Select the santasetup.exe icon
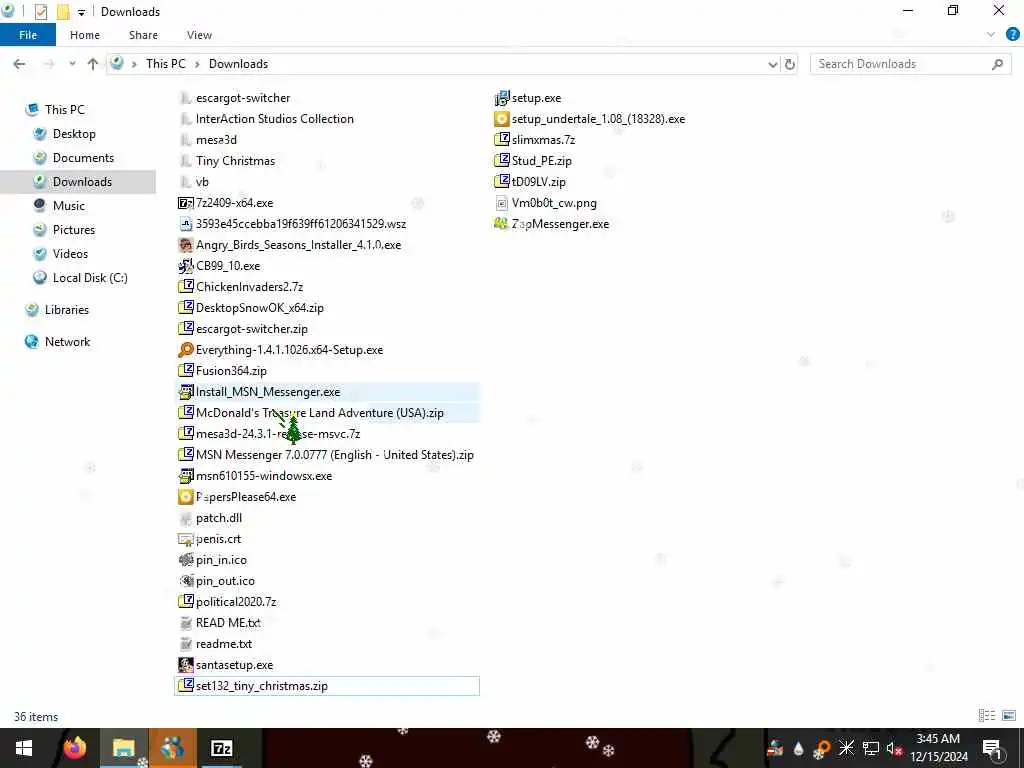The image size is (1024, 768). (186, 665)
